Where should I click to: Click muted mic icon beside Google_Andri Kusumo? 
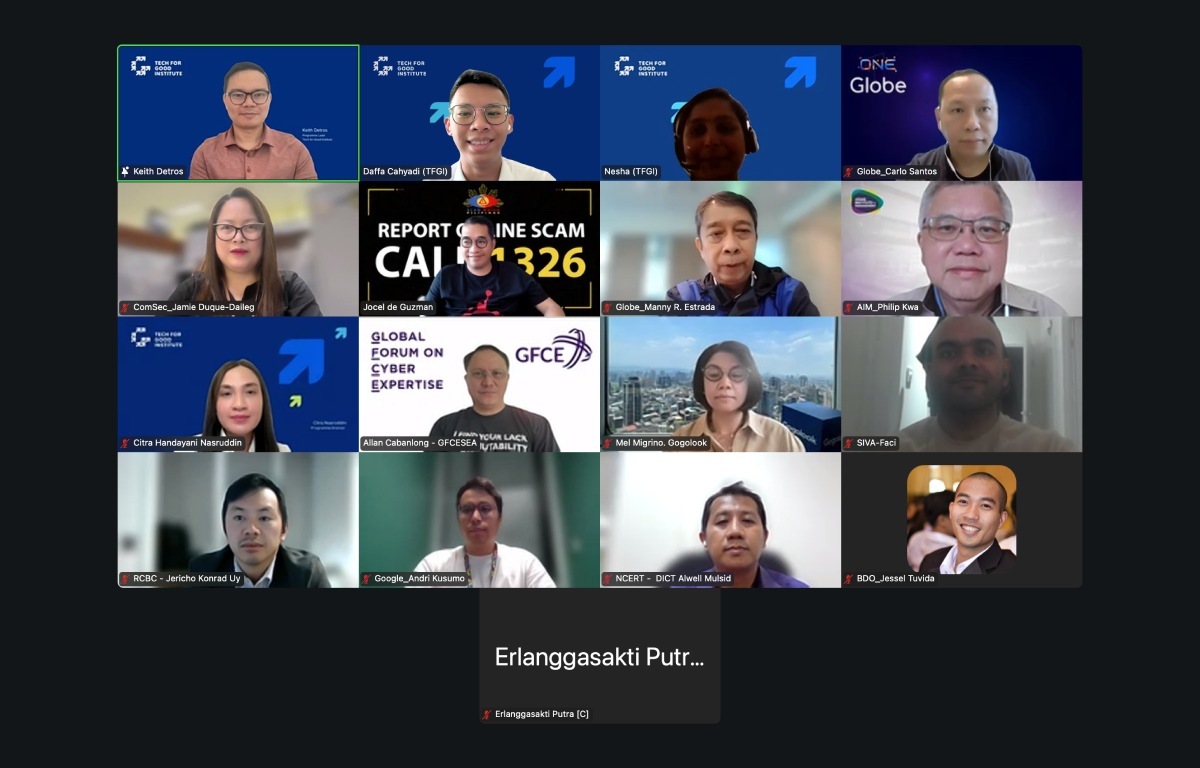pyautogui.click(x=367, y=579)
